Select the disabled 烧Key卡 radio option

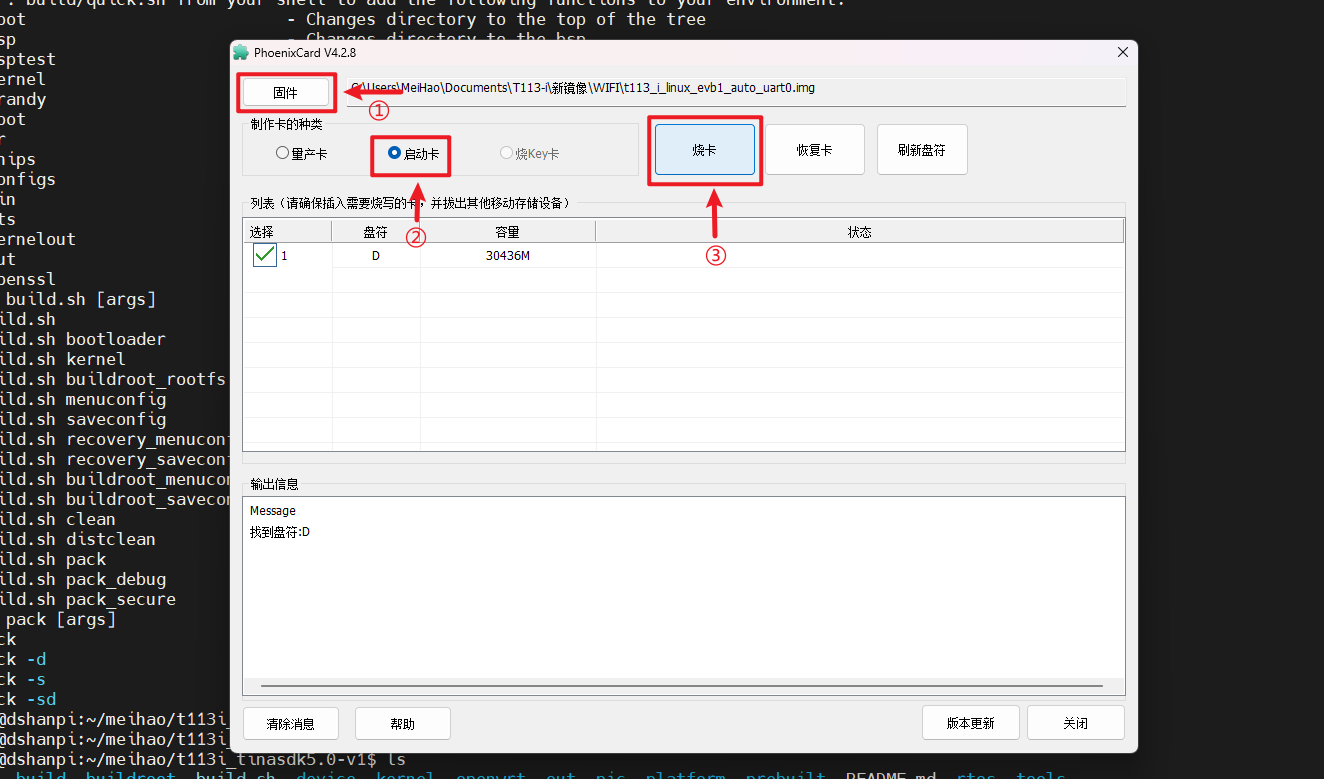(x=529, y=154)
